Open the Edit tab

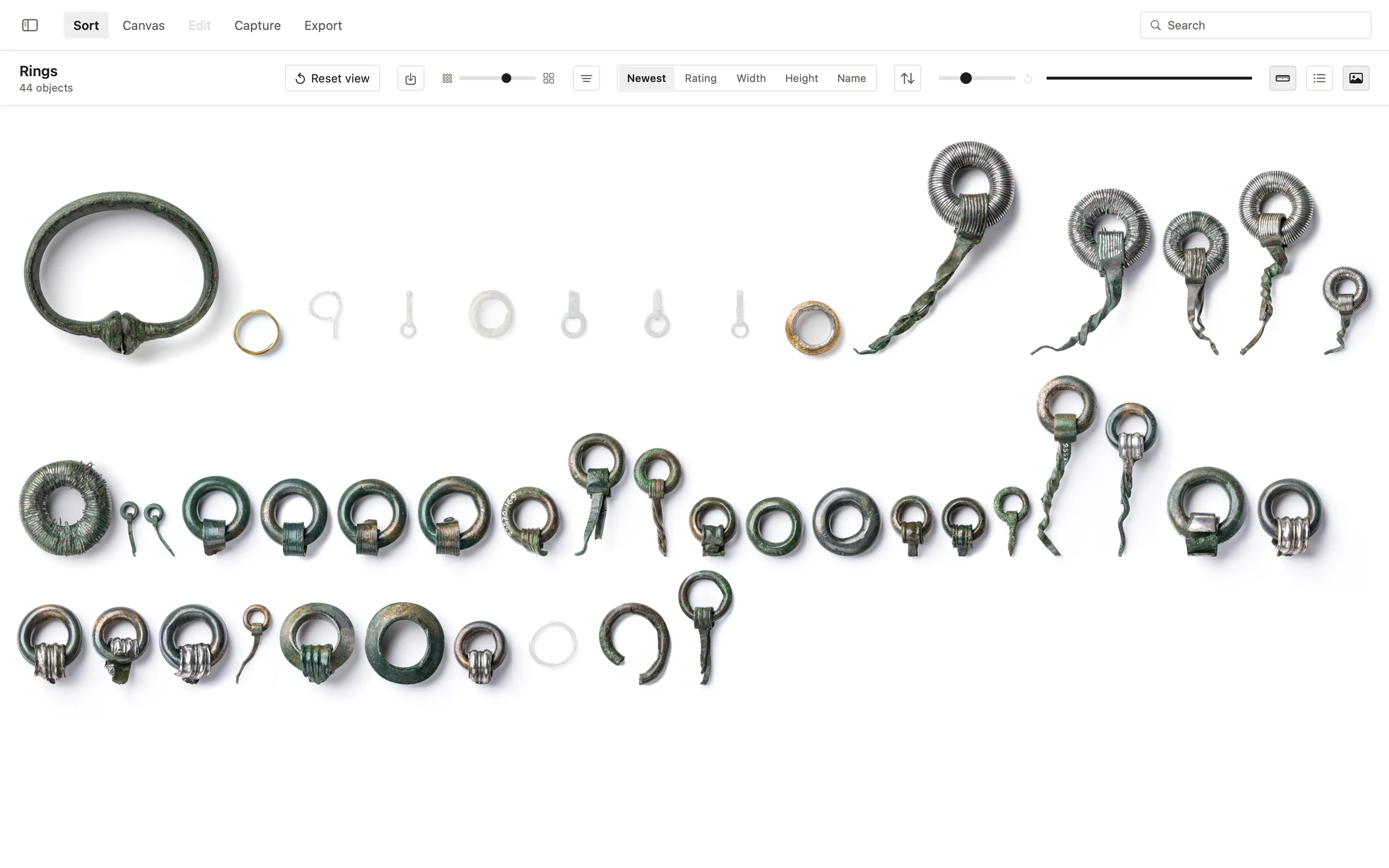[x=199, y=25]
